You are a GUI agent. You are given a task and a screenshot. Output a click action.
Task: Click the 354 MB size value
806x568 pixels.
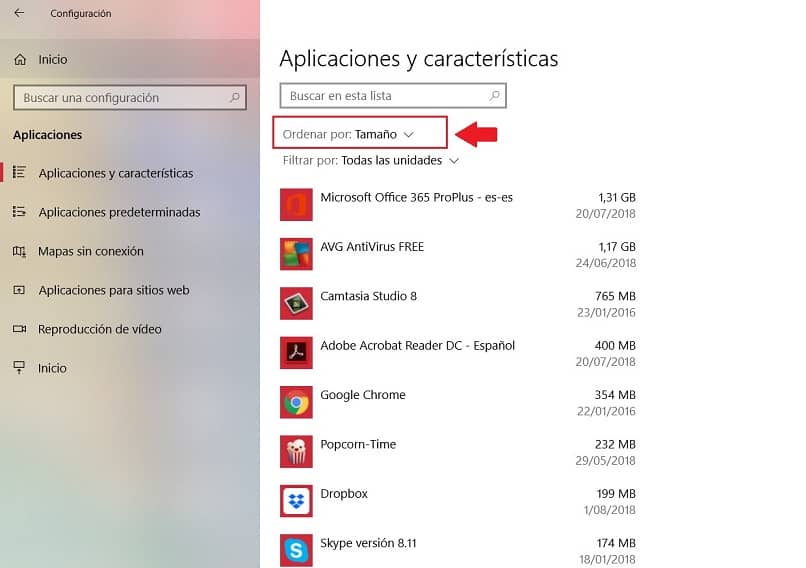tap(615, 395)
